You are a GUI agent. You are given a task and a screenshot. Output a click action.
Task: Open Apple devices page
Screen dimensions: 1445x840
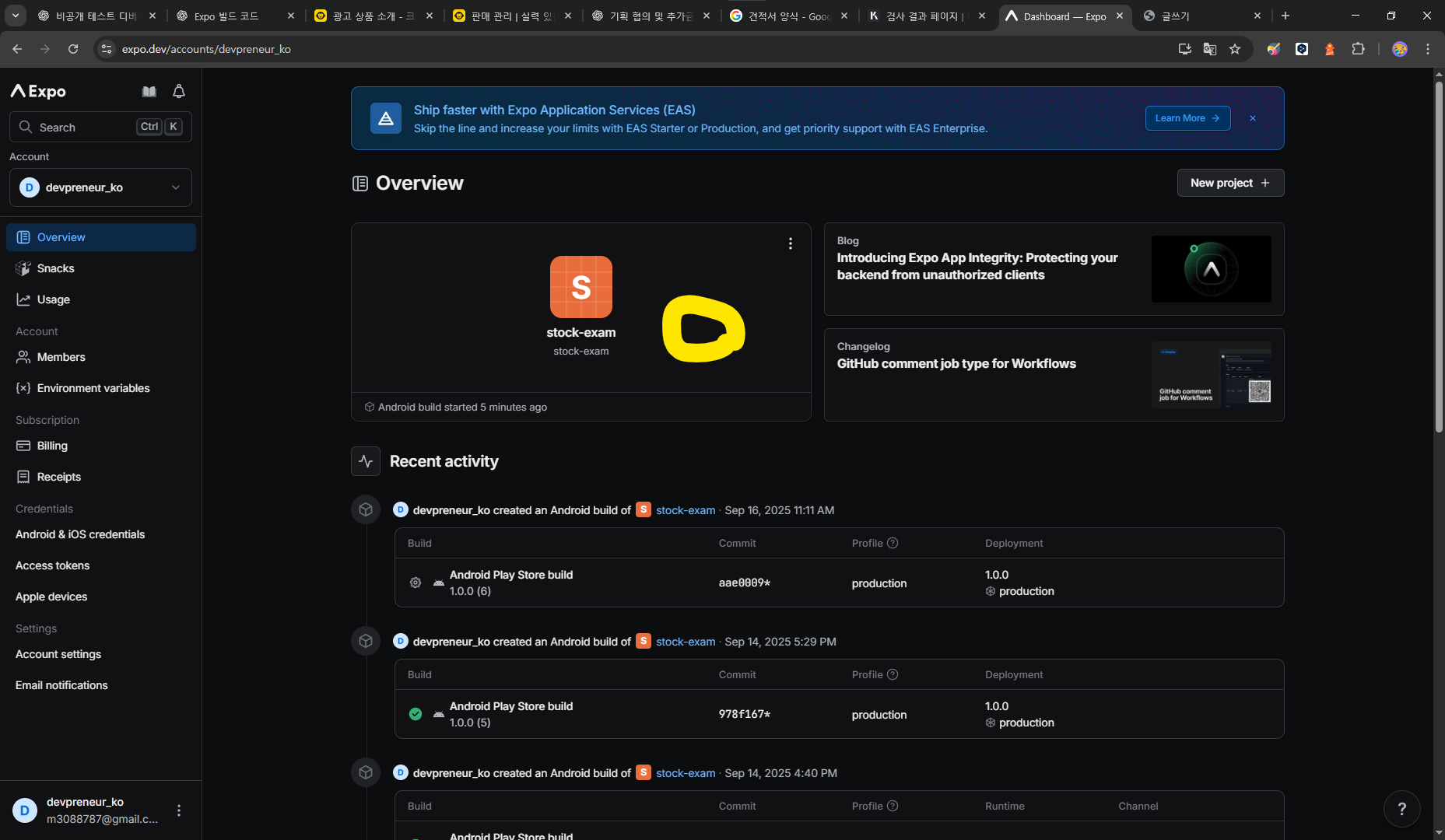click(x=51, y=597)
